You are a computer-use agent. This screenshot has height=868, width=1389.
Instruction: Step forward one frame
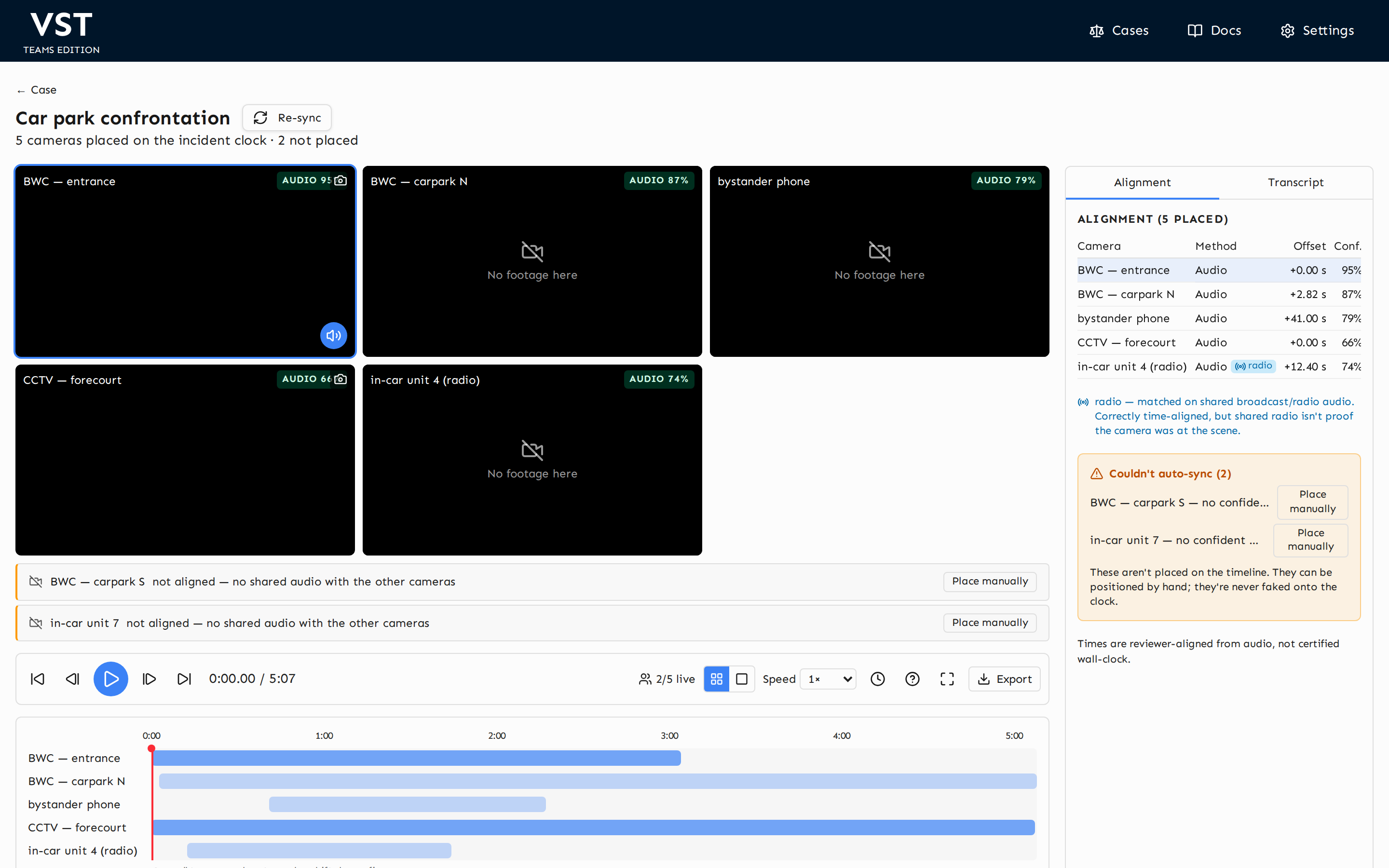tap(149, 679)
